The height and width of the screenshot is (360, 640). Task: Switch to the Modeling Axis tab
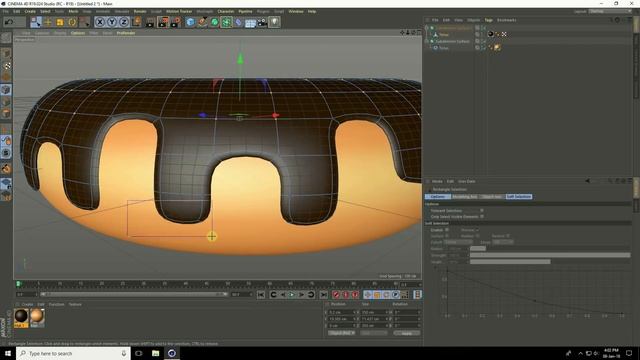464,197
